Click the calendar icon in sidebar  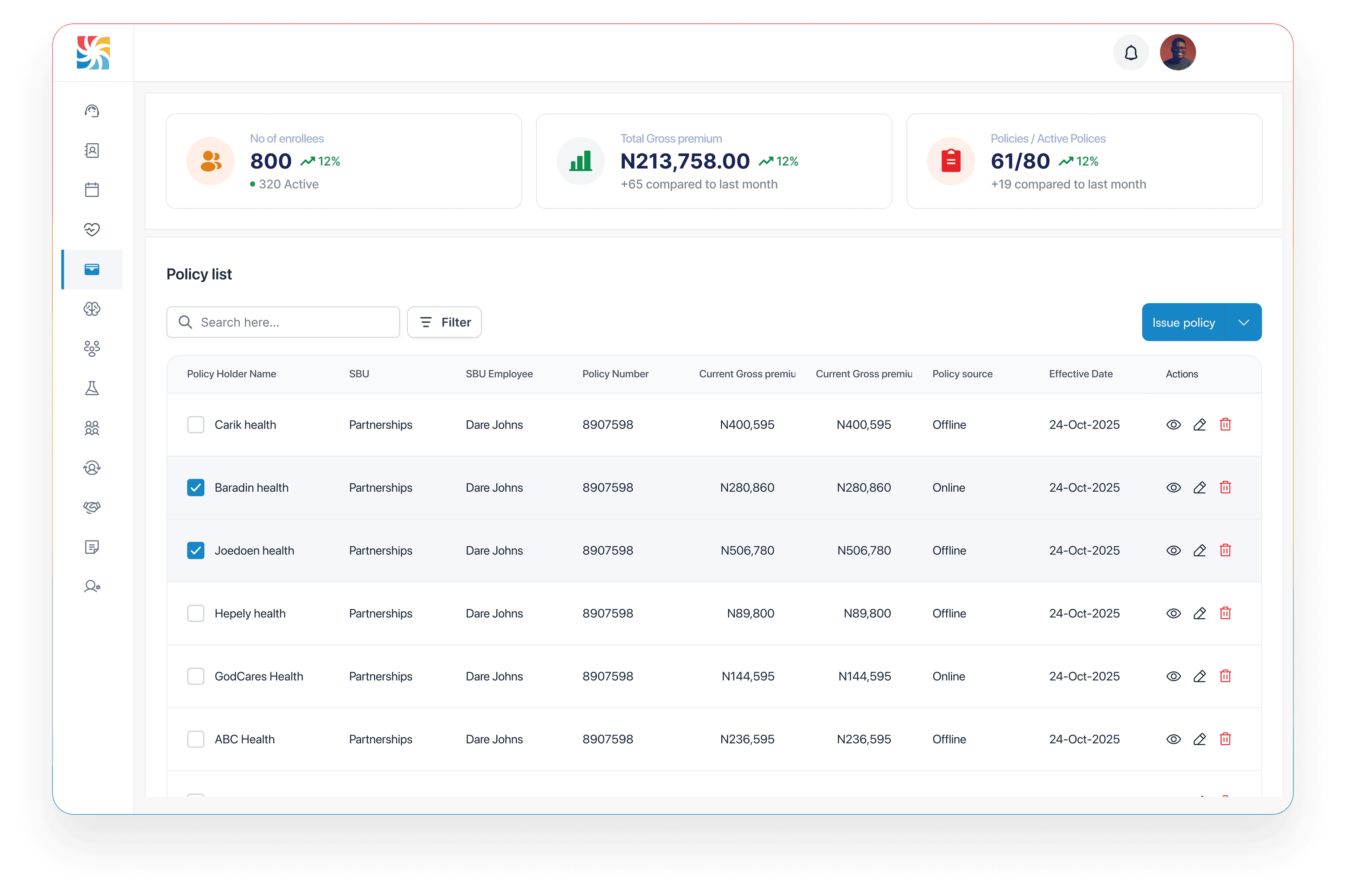coord(92,190)
